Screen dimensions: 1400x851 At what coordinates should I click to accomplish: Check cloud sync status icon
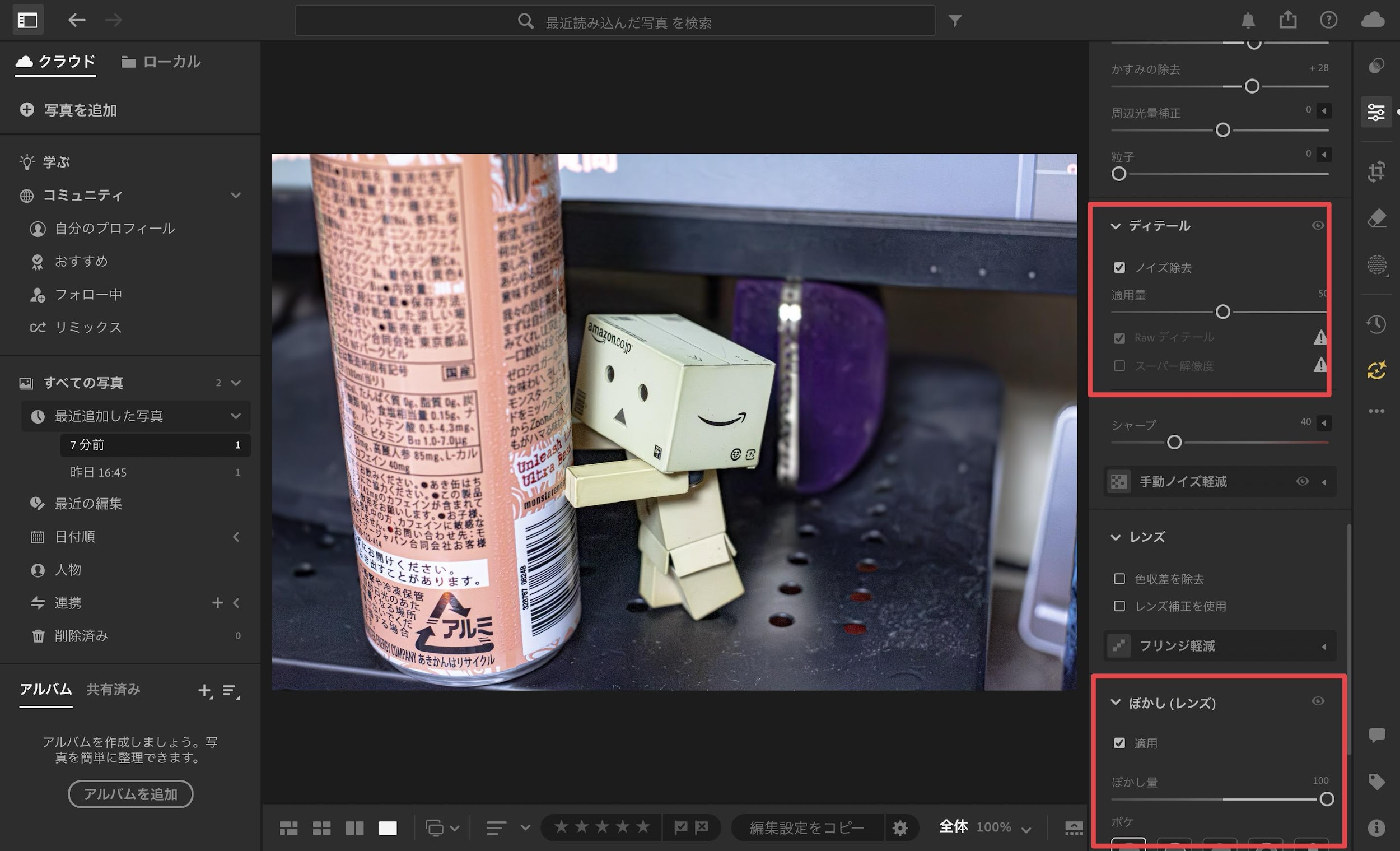(1373, 20)
